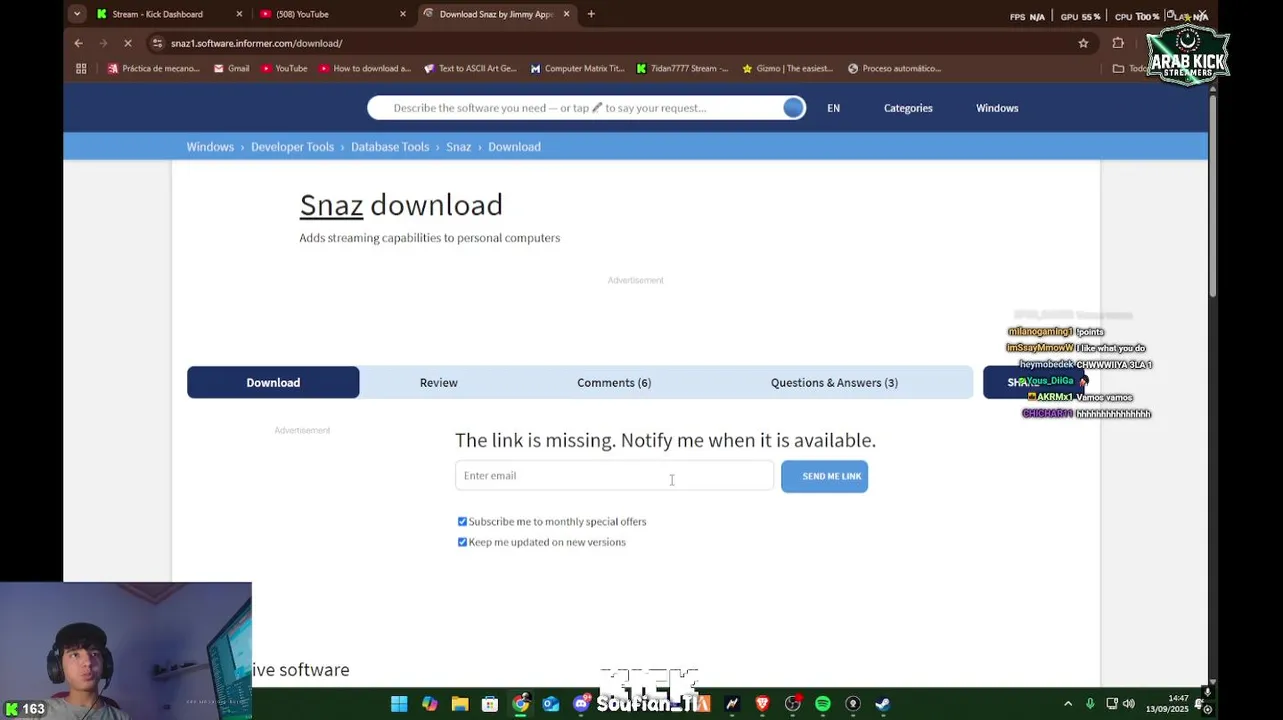Open Microsoft Store from the taskbar
1283x720 pixels.
(x=490, y=704)
